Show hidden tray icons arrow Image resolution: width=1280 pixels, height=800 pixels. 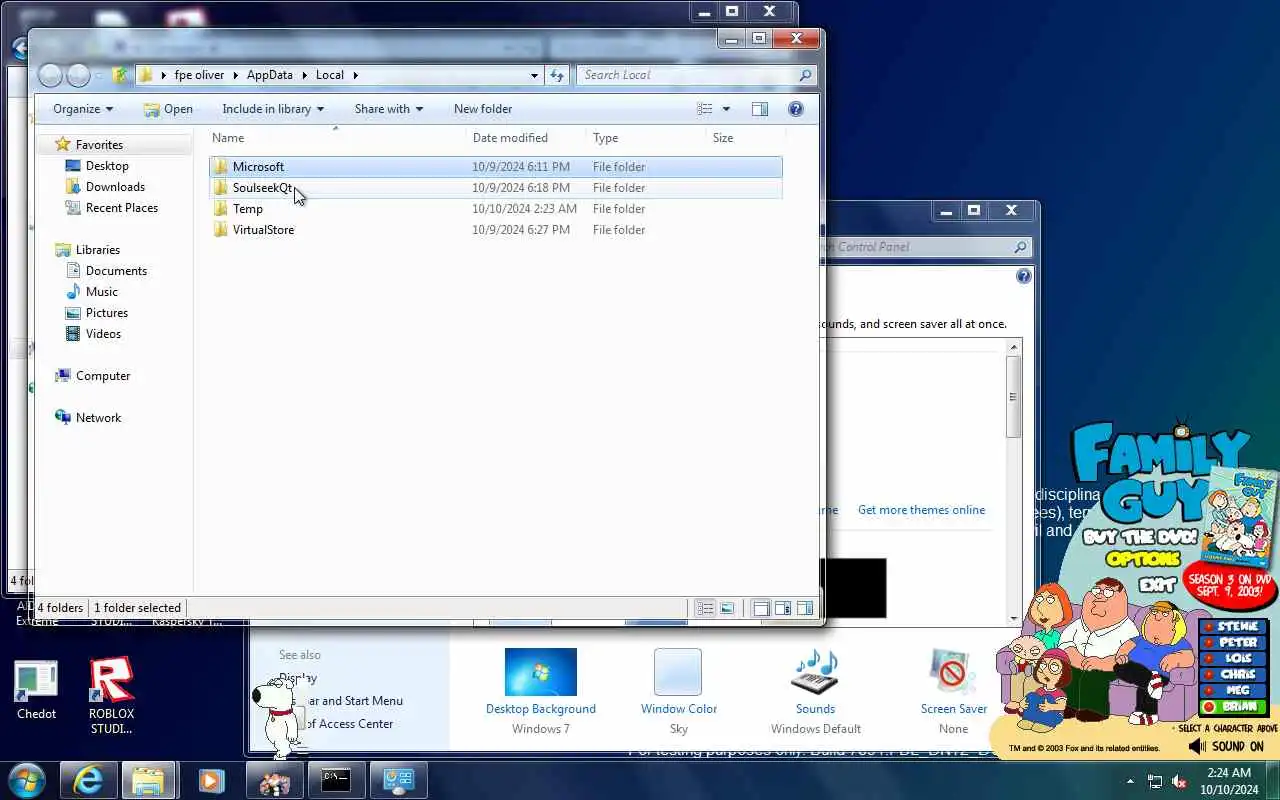pyautogui.click(x=1131, y=781)
